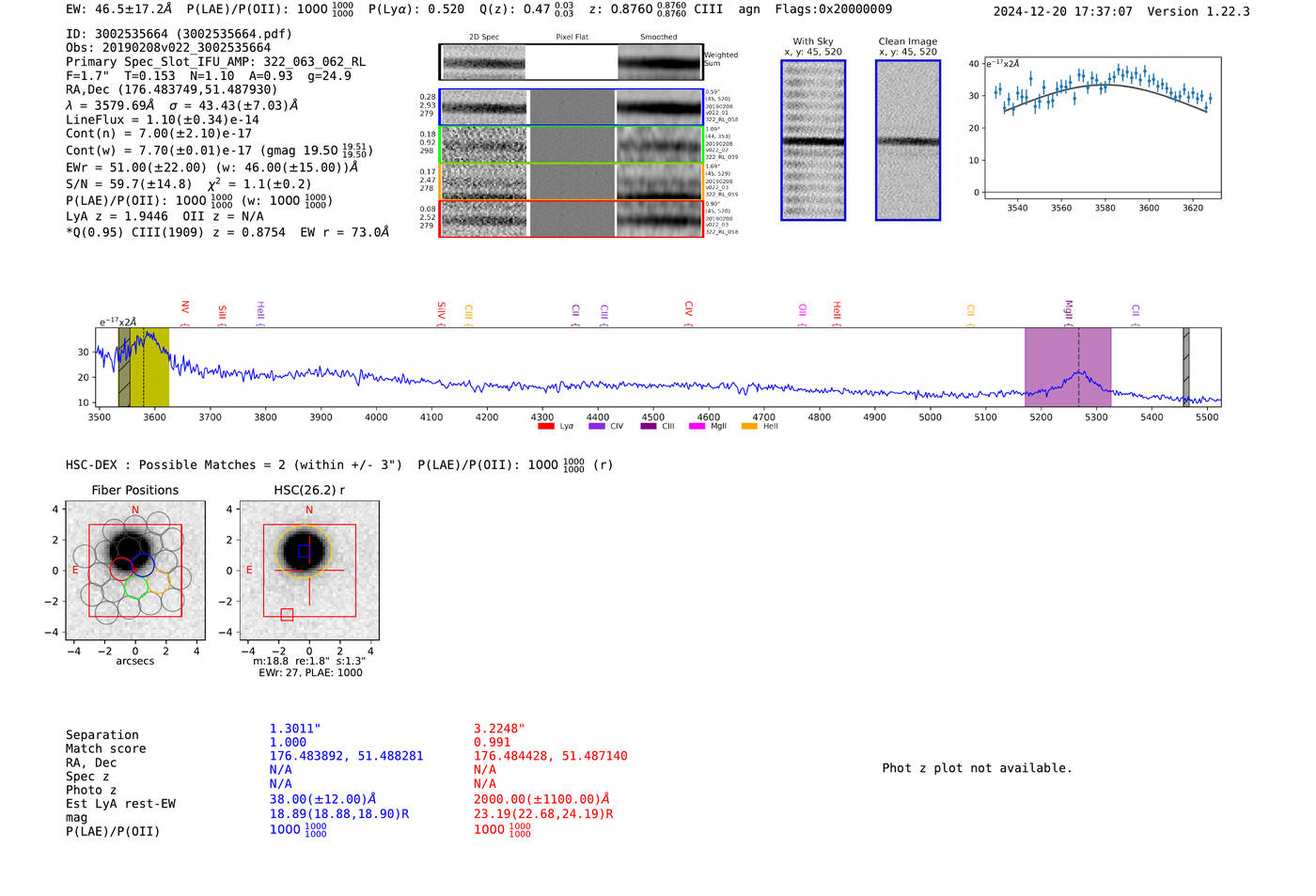Image resolution: width=1316 pixels, height=896 pixels.
Task: Click the blue coordinates '176.483892, 51.488281'
Action: 347,756
